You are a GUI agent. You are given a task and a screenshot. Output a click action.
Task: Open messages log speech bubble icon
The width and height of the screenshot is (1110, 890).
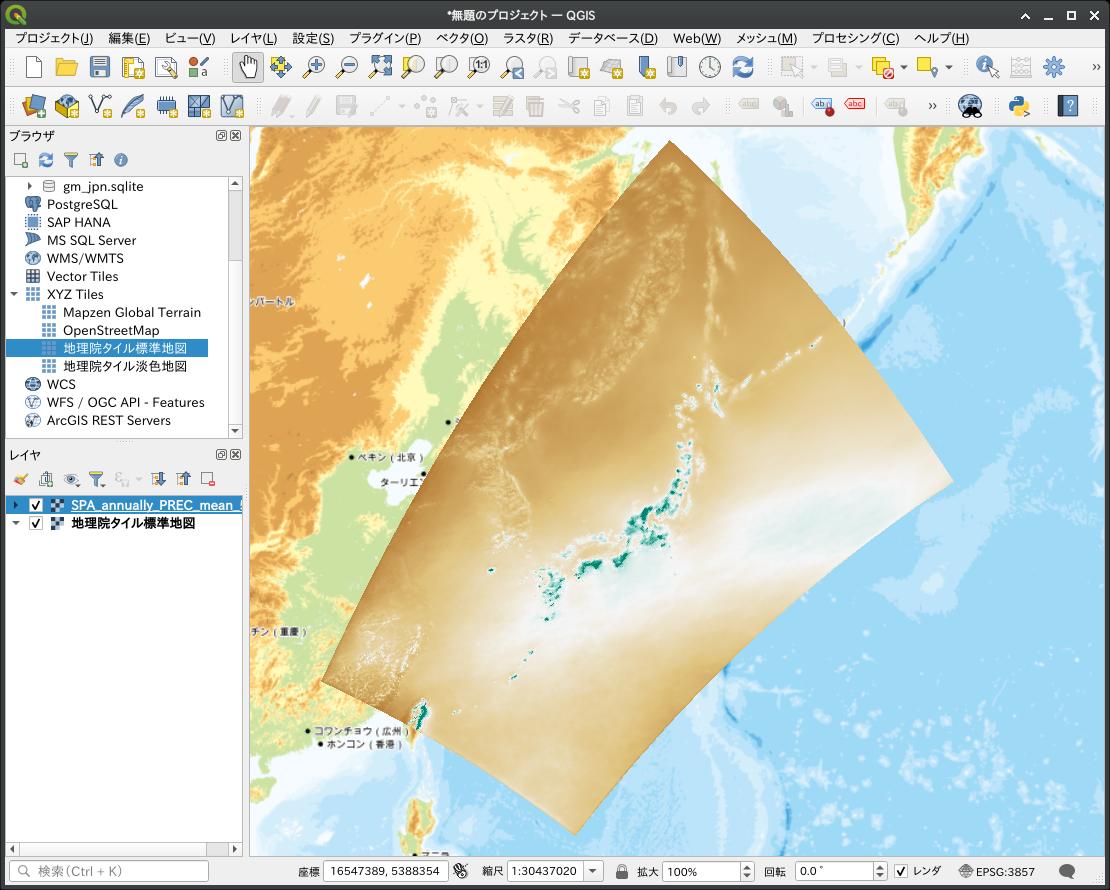tap(1067, 871)
